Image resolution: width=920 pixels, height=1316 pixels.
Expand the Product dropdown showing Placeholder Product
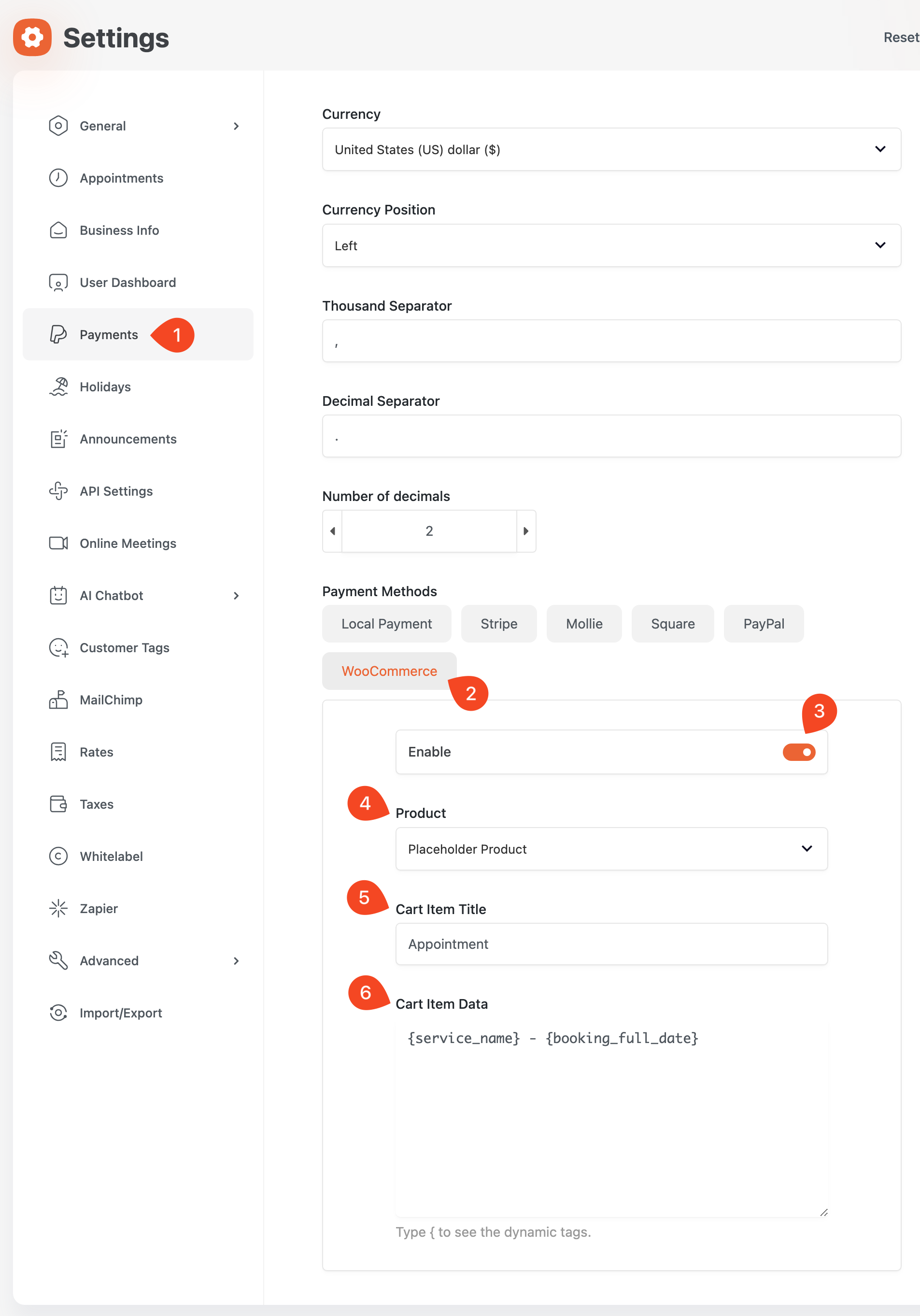(611, 849)
